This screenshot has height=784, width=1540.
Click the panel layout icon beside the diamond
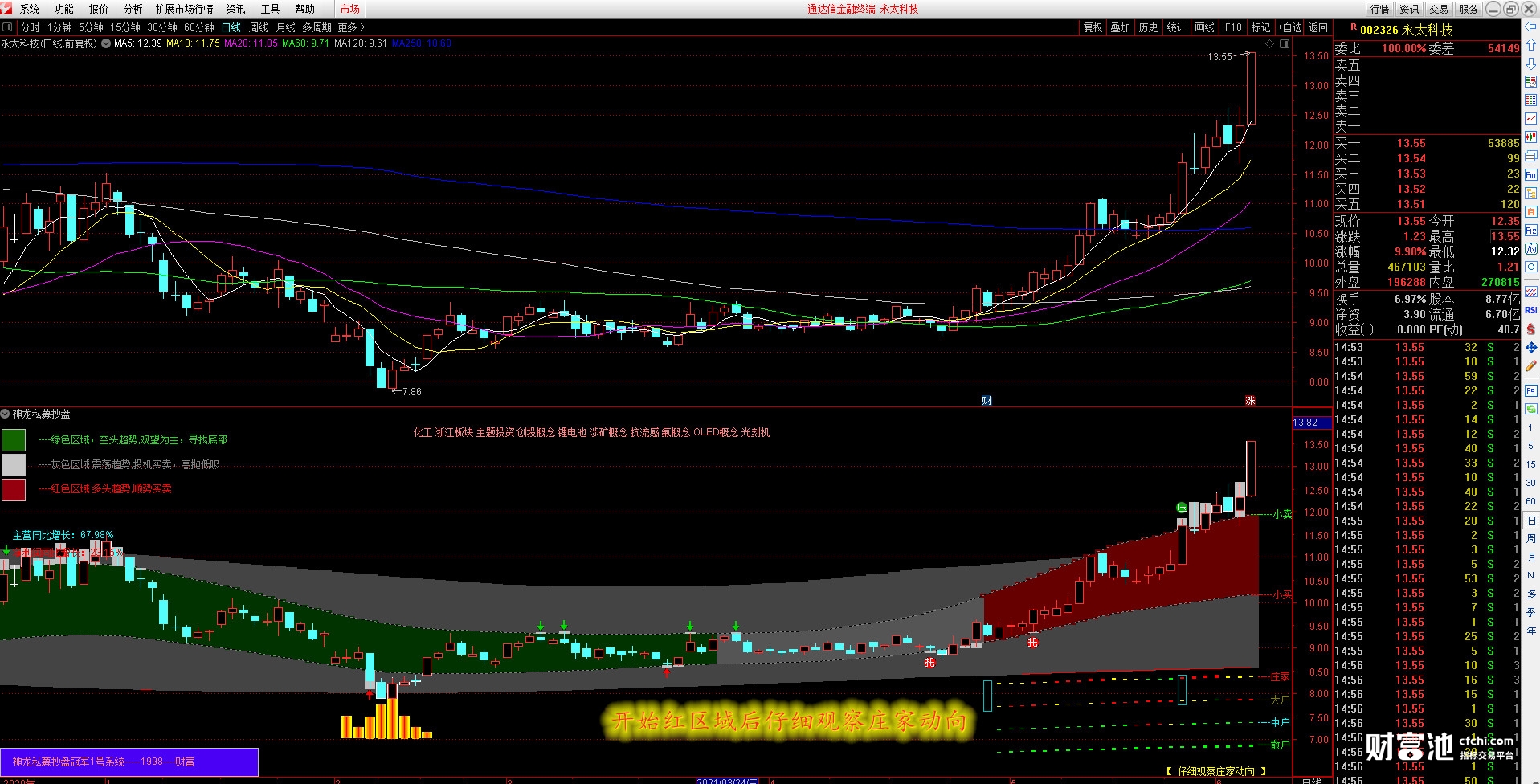tap(1285, 44)
